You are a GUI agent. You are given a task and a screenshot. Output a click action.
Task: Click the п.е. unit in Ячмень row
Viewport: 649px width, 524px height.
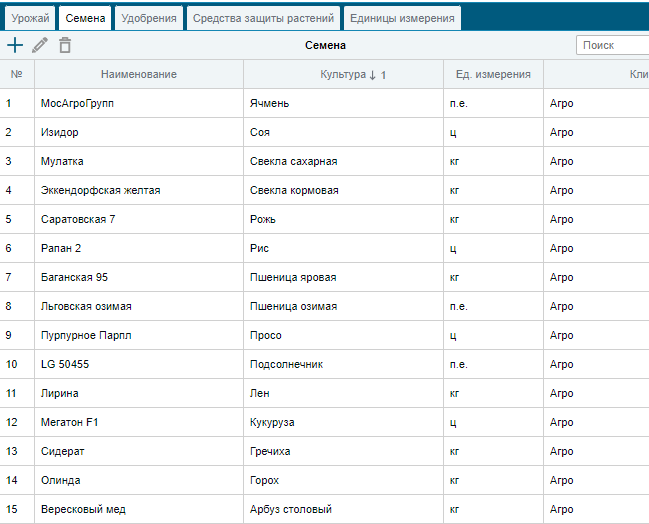coord(459,103)
